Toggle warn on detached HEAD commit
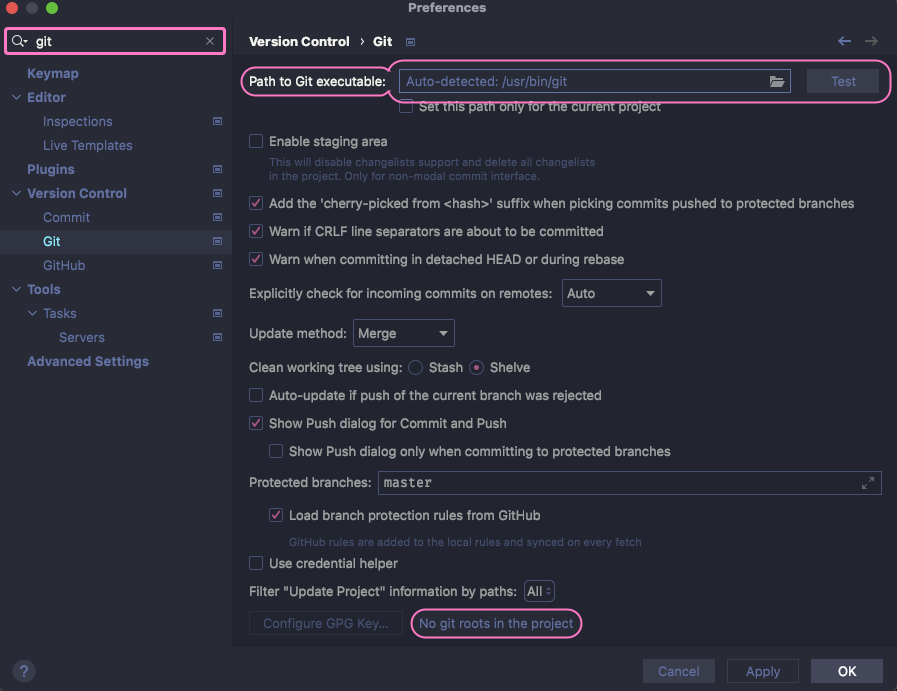Image resolution: width=897 pixels, height=691 pixels. click(256, 259)
